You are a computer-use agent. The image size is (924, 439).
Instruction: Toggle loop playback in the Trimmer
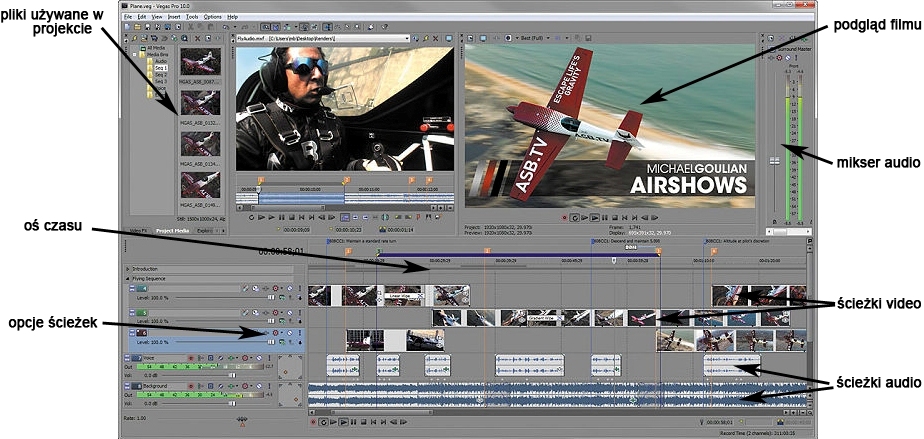(x=252, y=217)
